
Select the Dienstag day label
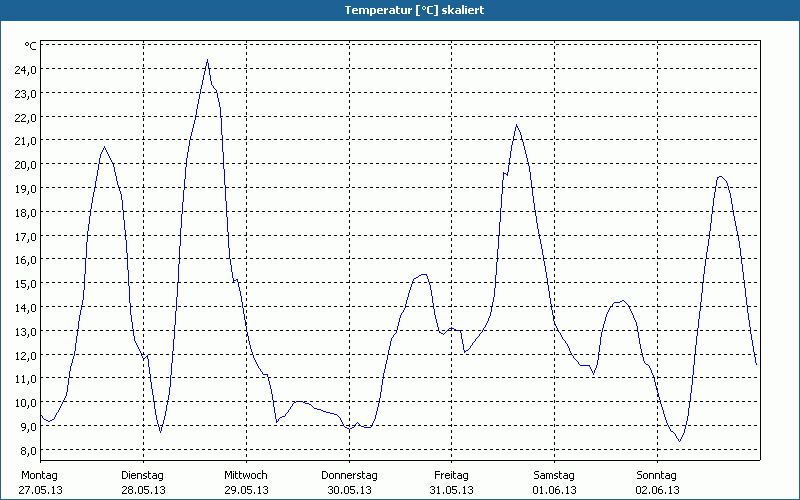coord(142,475)
